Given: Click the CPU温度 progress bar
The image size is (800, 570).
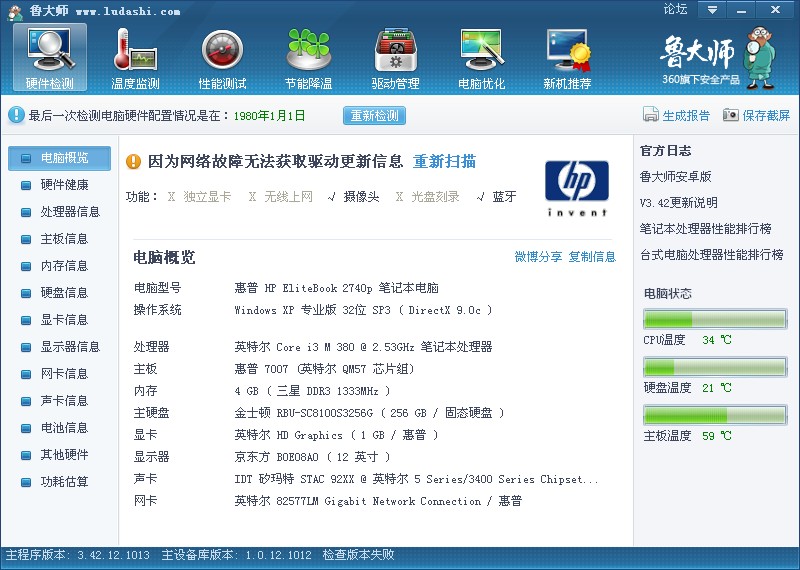Looking at the screenshot, I should (715, 319).
